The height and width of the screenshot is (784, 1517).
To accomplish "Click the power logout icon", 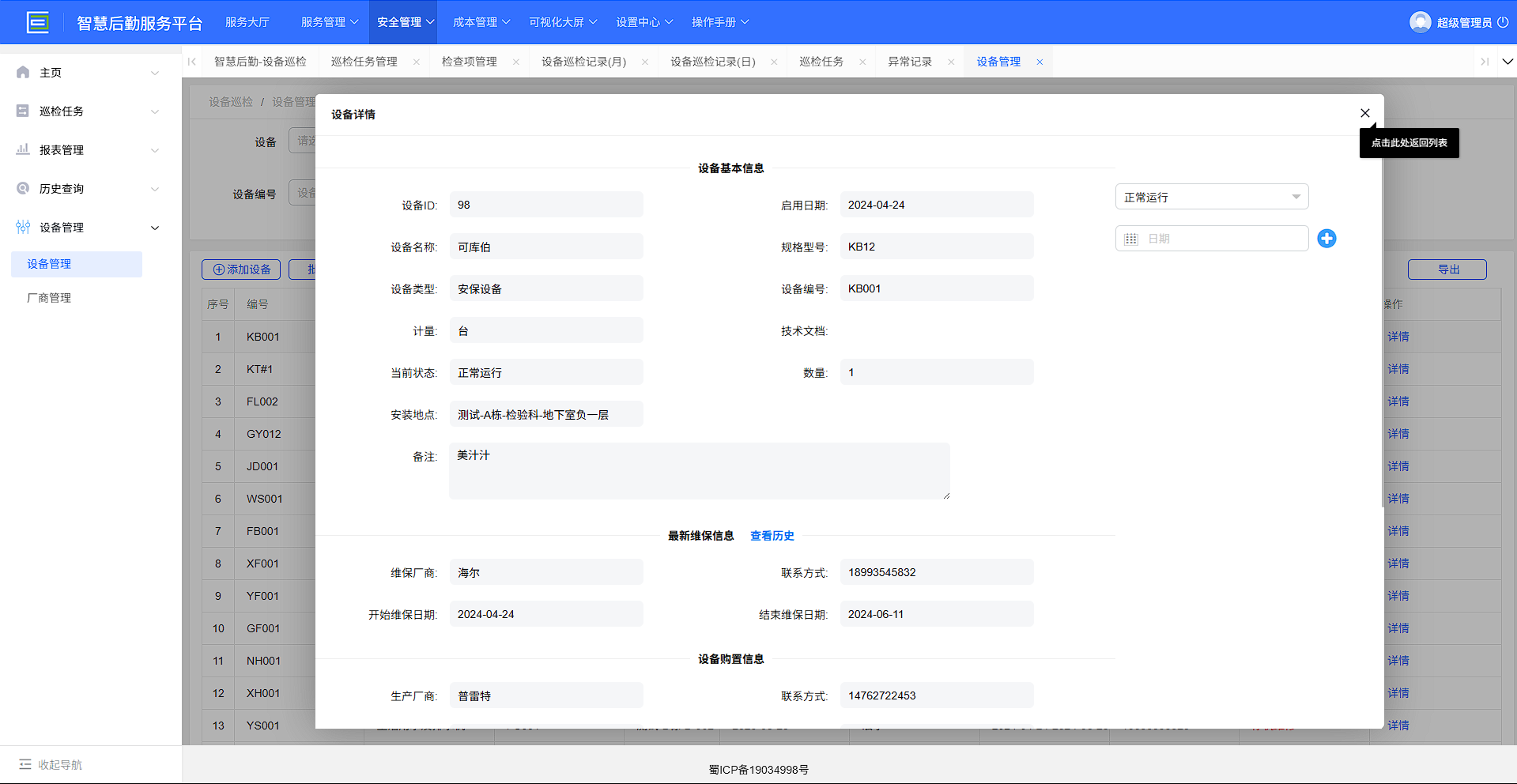I will [x=1503, y=22].
